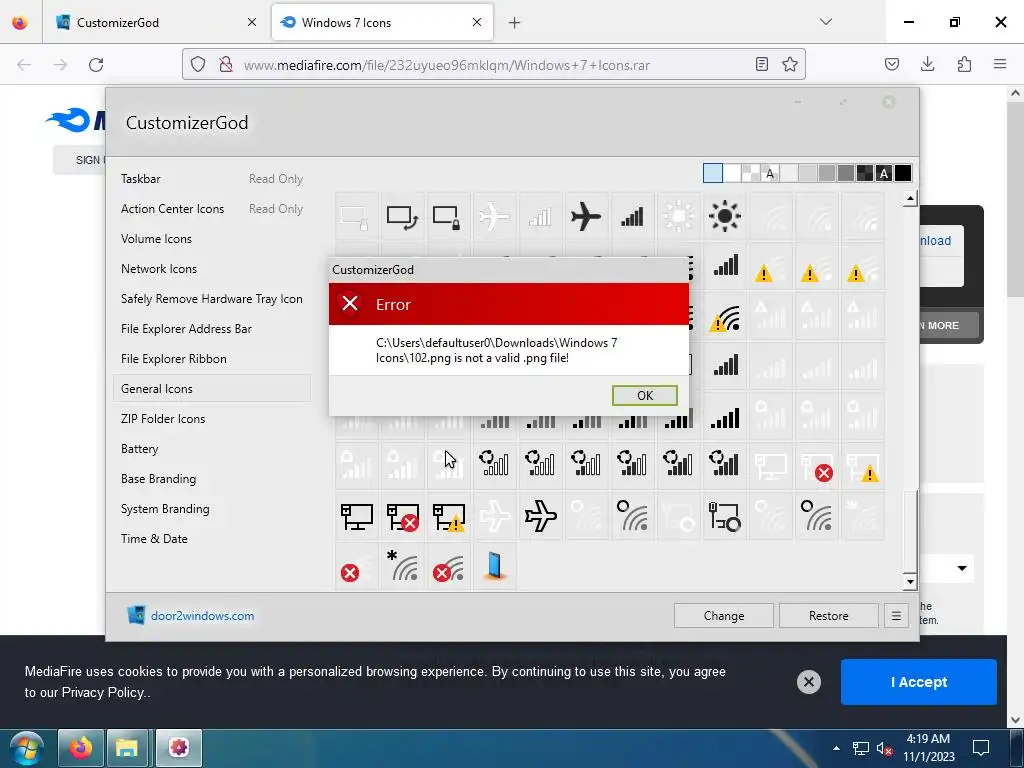Image resolution: width=1024 pixels, height=768 pixels.
Task: Select the black network monitor with warning triangle
Action: point(447,517)
